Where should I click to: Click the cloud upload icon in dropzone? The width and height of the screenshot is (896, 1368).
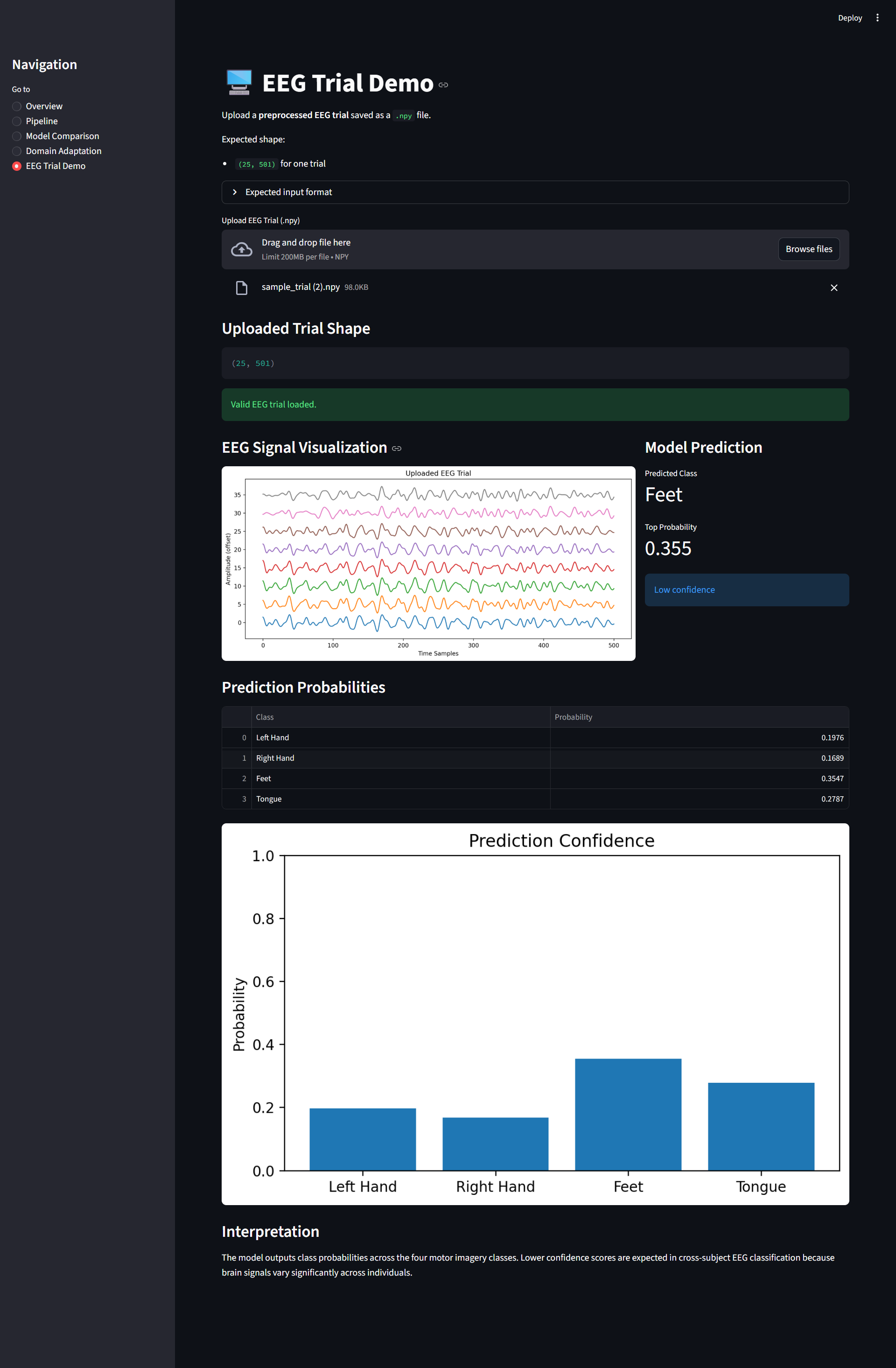[241, 249]
